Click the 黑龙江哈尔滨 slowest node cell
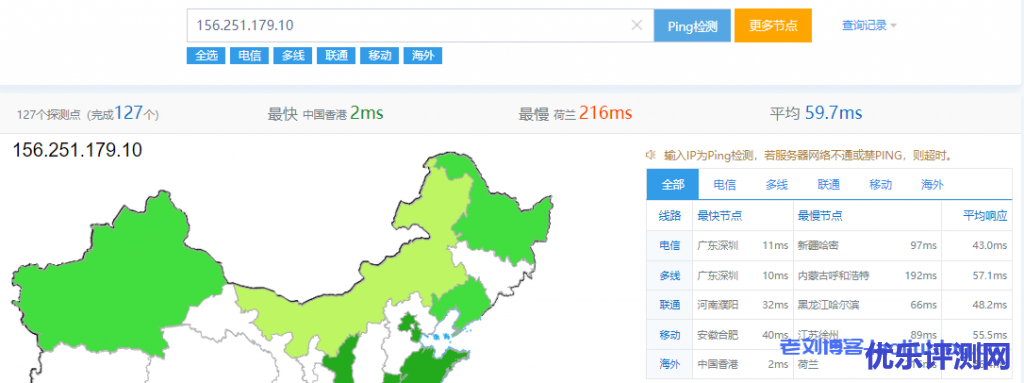This screenshot has height=383, width=1024. coord(829,305)
